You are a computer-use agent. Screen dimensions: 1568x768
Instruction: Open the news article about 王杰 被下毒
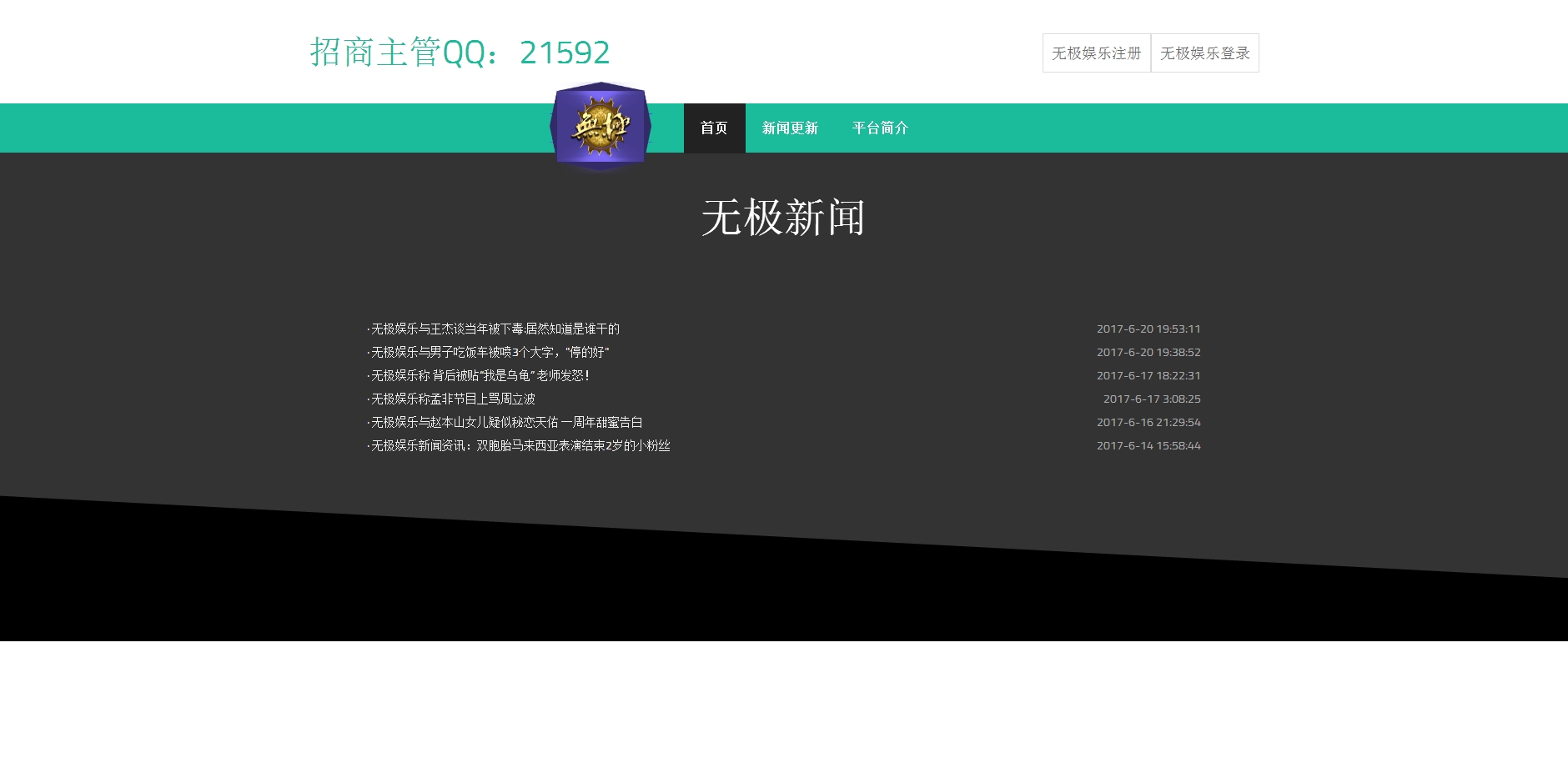click(495, 329)
